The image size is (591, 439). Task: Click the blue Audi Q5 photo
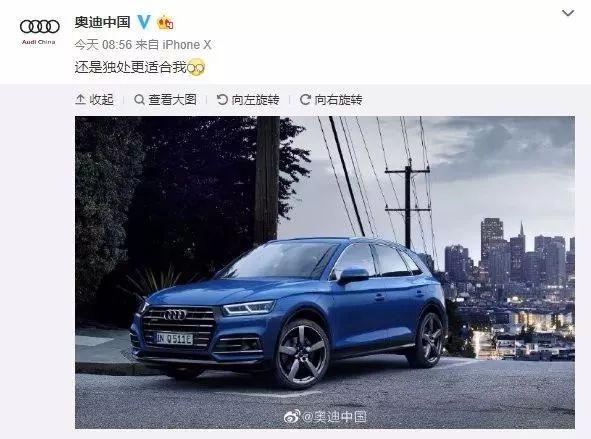tap(325, 272)
